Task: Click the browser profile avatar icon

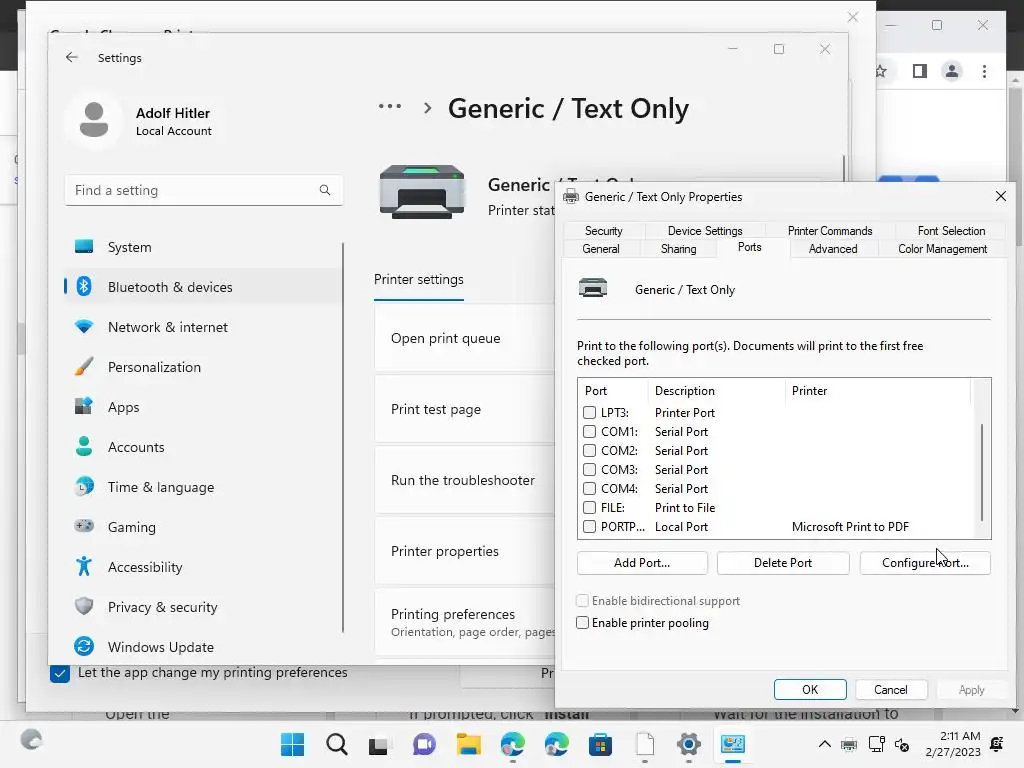Action: pos(952,71)
